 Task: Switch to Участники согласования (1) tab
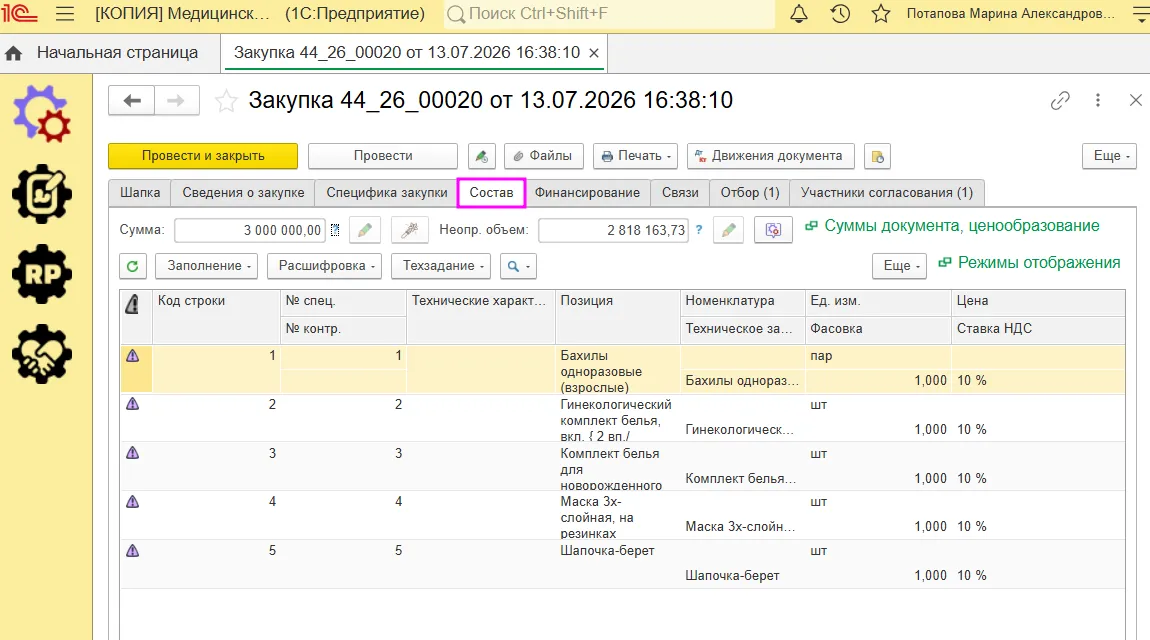click(887, 193)
